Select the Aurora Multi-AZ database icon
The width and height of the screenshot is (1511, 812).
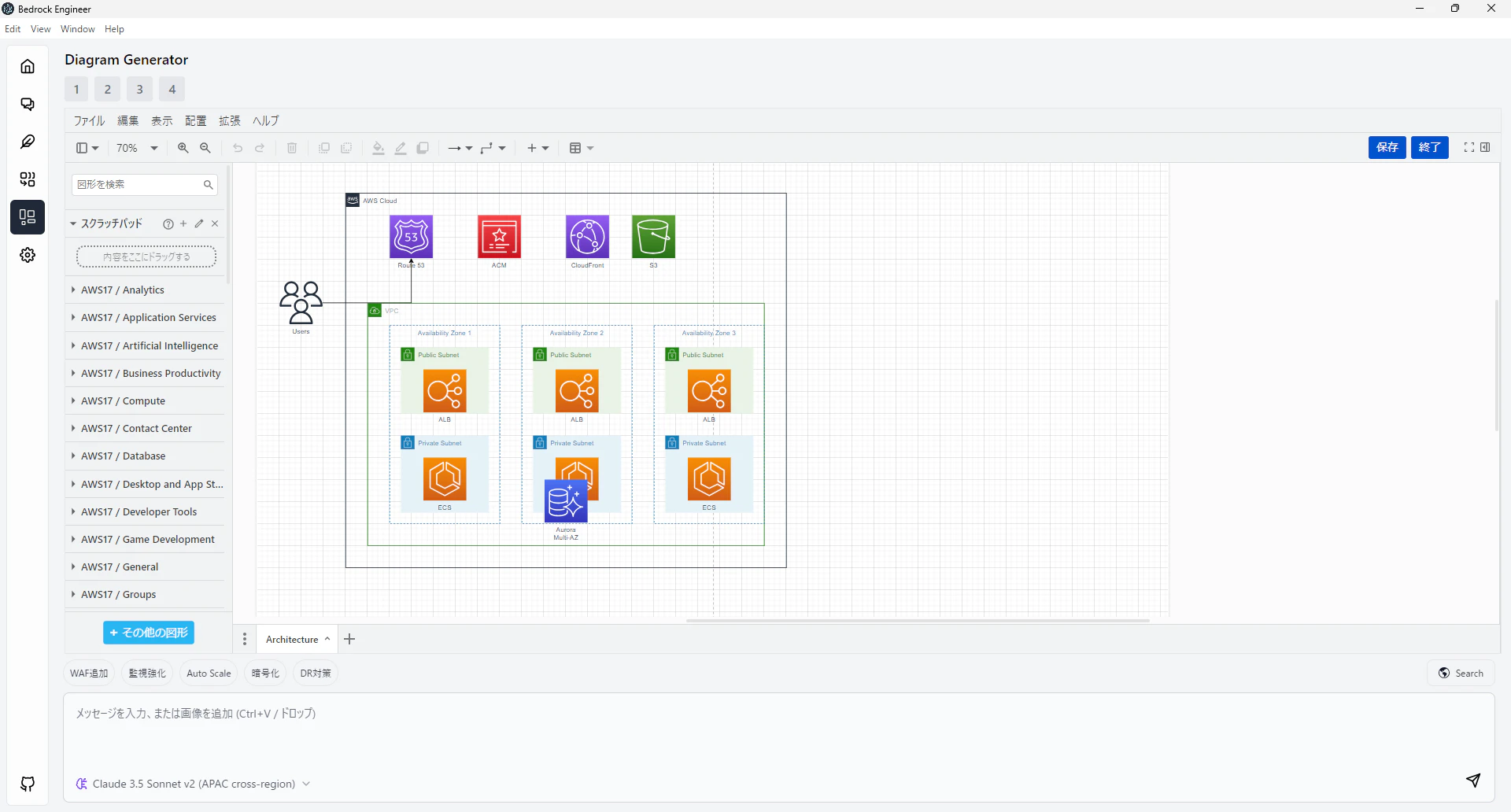[x=566, y=501]
